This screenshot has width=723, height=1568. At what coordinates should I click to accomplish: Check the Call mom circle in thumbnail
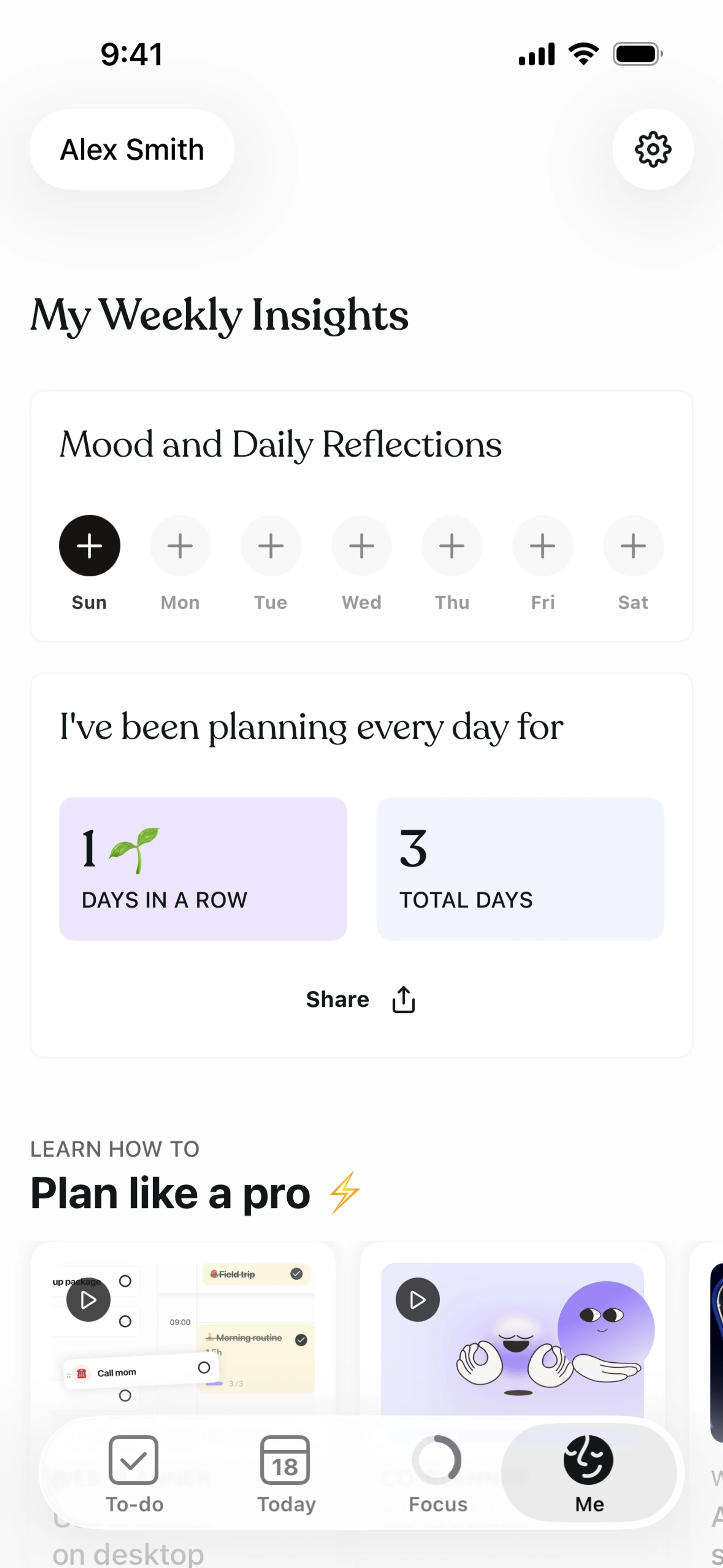(x=204, y=1367)
